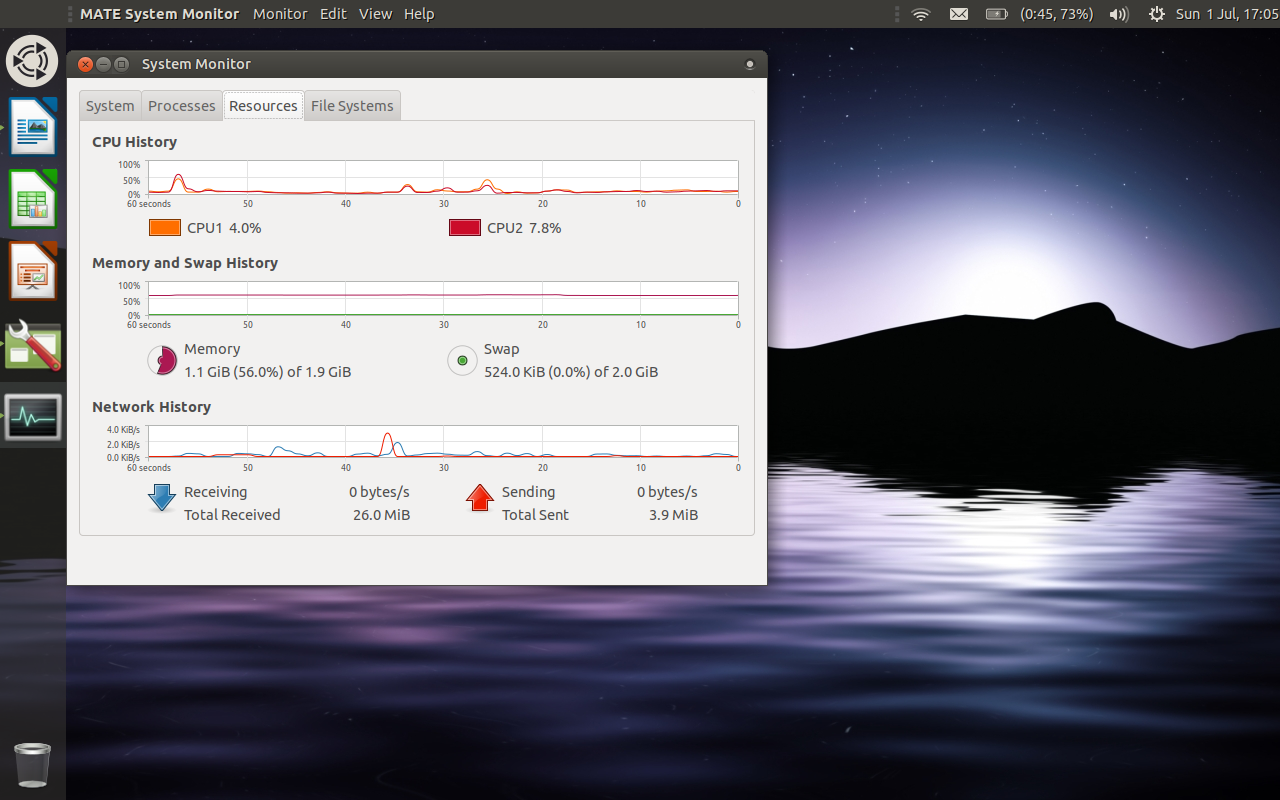
Task: Switch to the File Systems tab
Action: (352, 106)
